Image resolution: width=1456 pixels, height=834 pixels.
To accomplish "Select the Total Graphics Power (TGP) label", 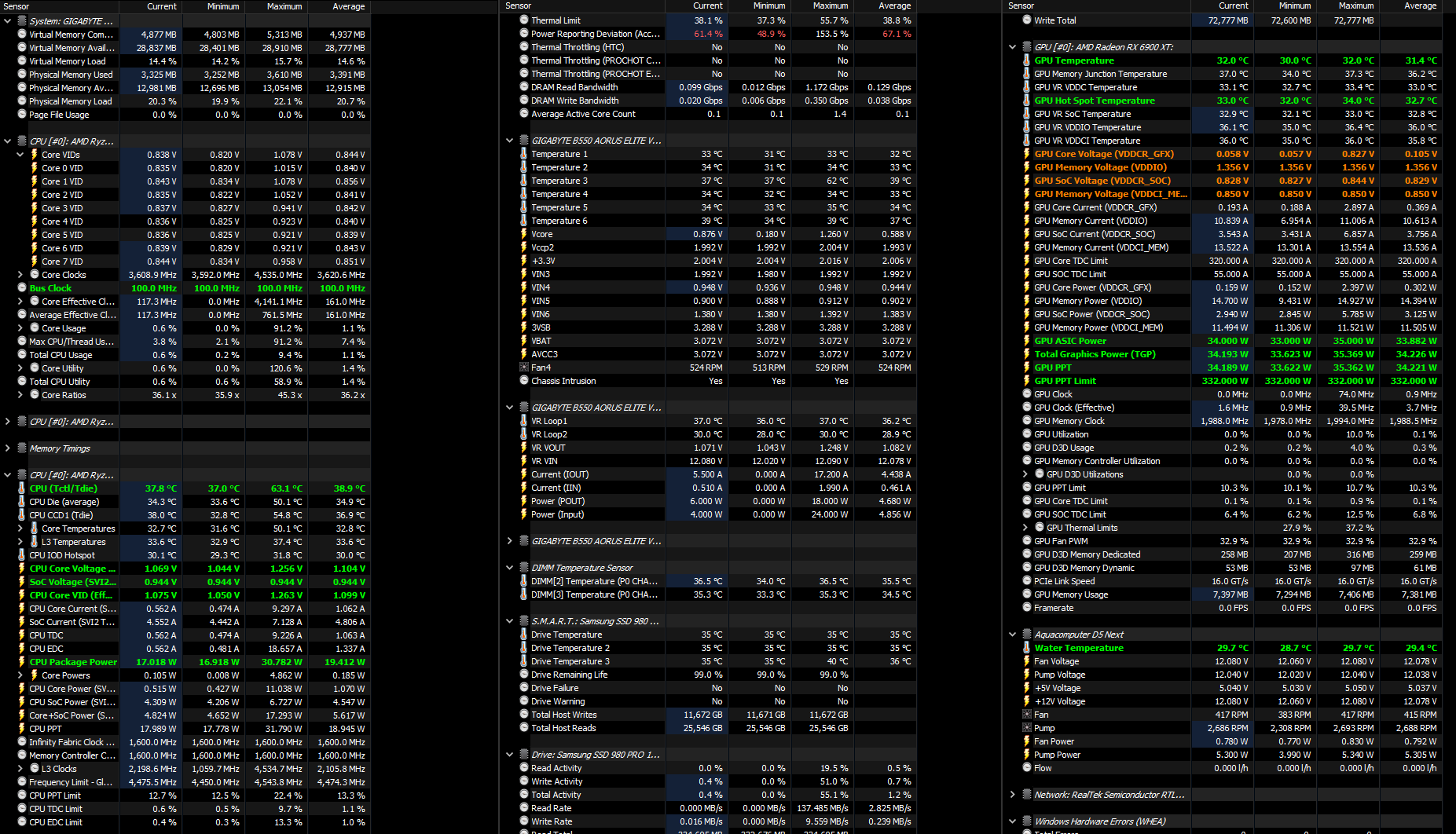I will (x=1095, y=354).
